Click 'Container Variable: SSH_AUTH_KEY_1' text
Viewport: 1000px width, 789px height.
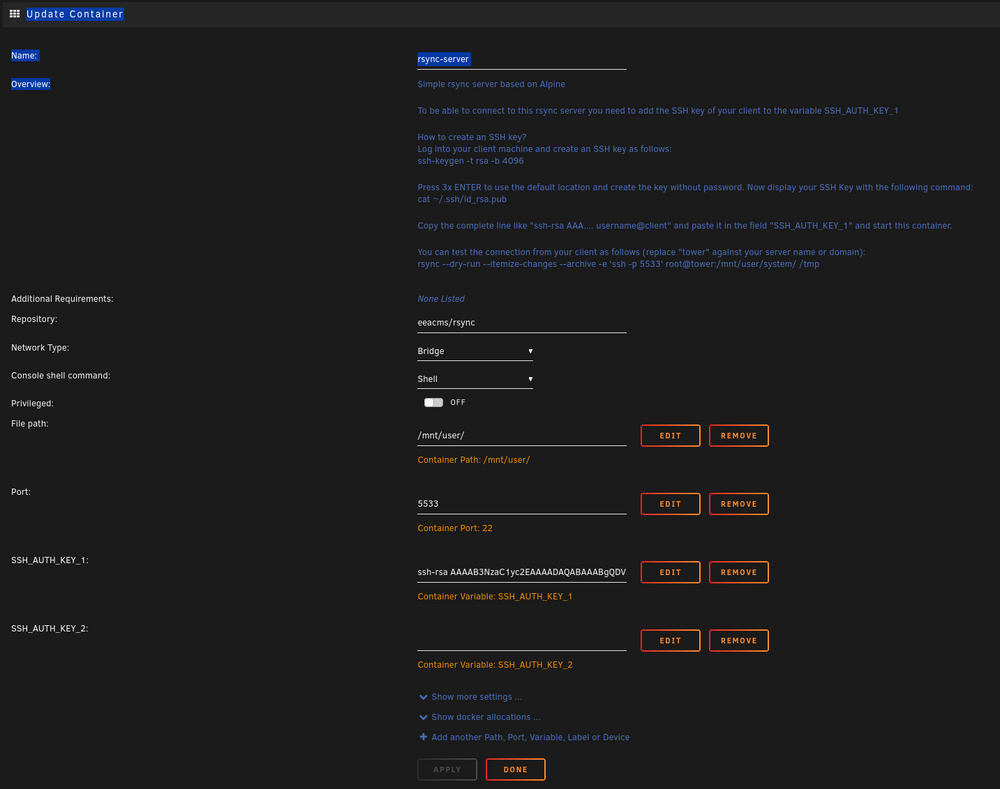494,596
